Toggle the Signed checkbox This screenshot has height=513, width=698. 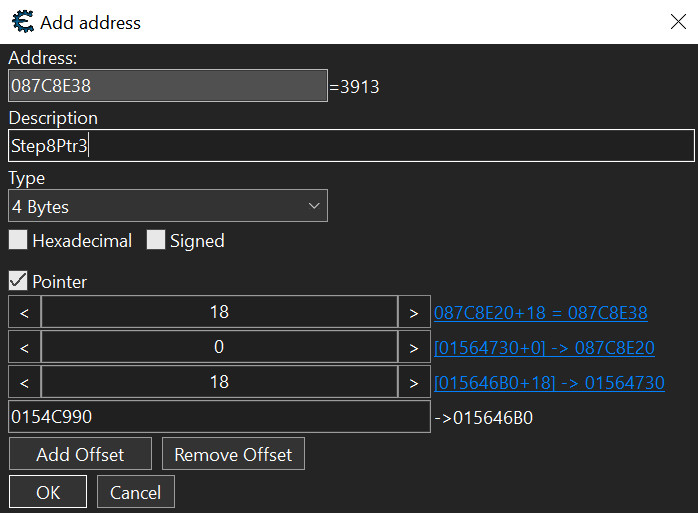point(156,241)
